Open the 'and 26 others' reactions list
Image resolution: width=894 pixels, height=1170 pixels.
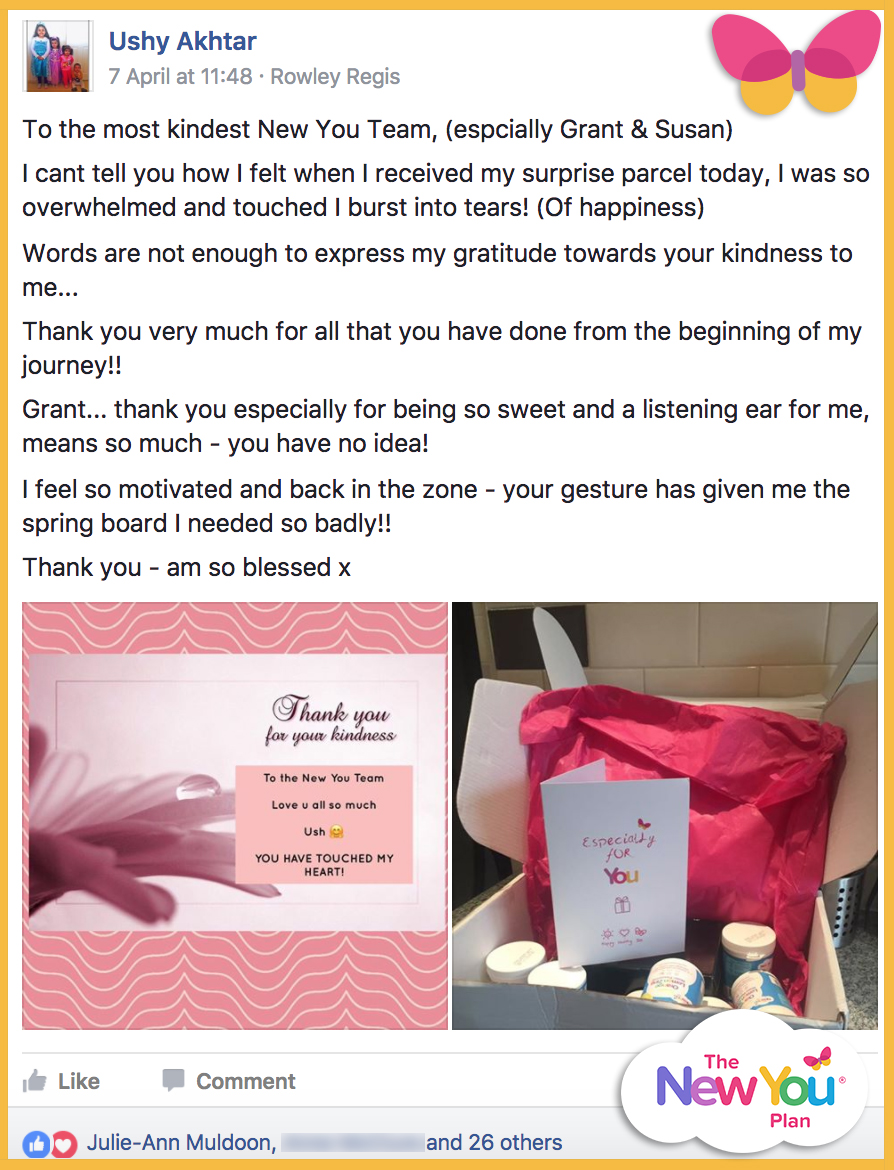(494, 1142)
